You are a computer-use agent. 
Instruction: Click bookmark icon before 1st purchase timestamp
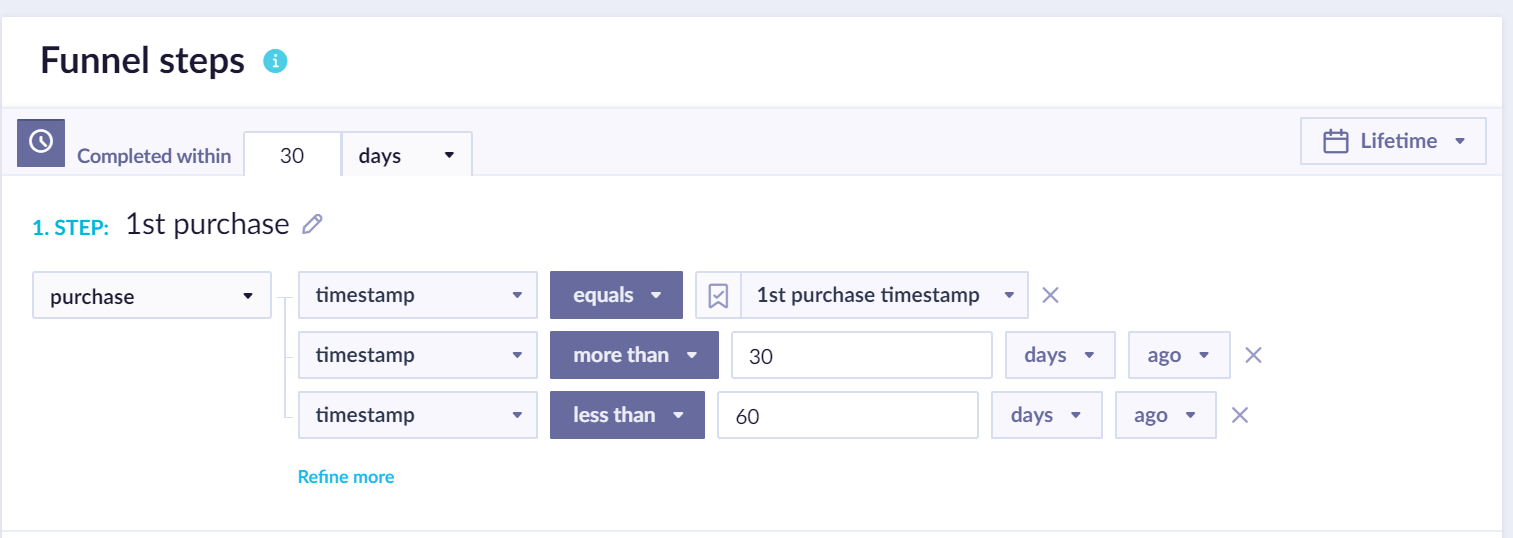click(718, 295)
